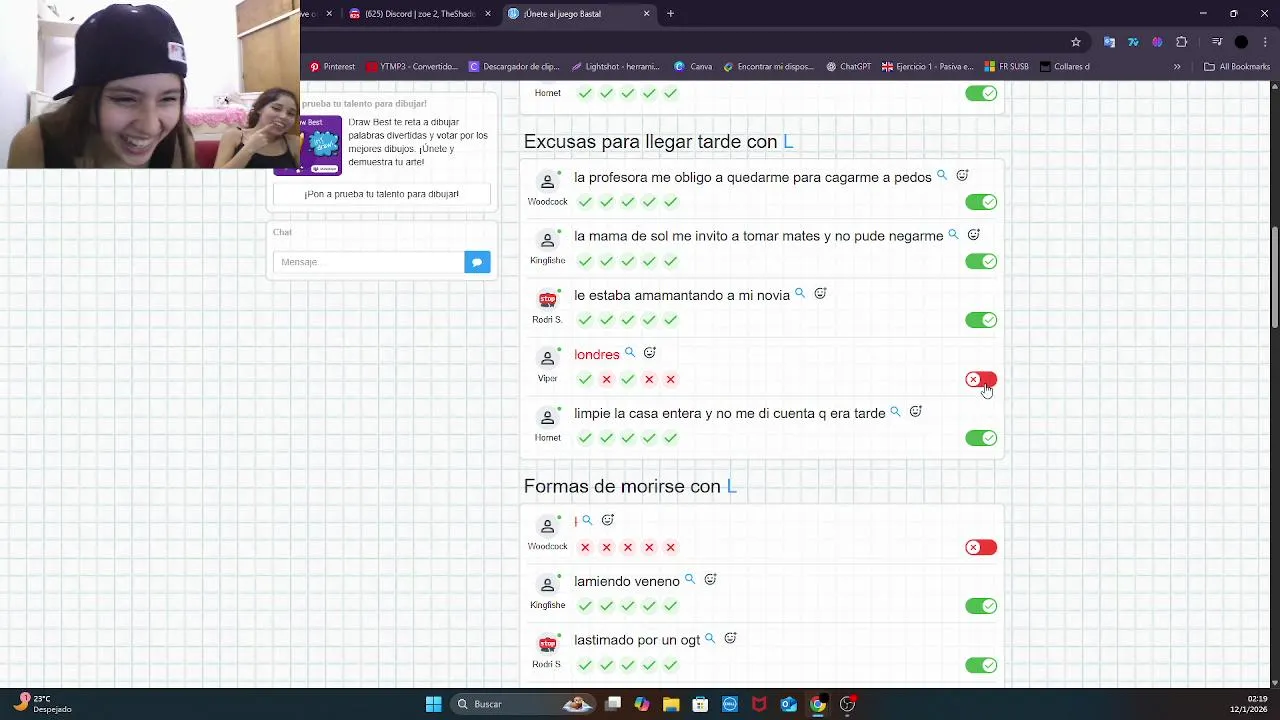Add reaction smiley next to 'londres'
The image size is (1280, 720).
(650, 353)
